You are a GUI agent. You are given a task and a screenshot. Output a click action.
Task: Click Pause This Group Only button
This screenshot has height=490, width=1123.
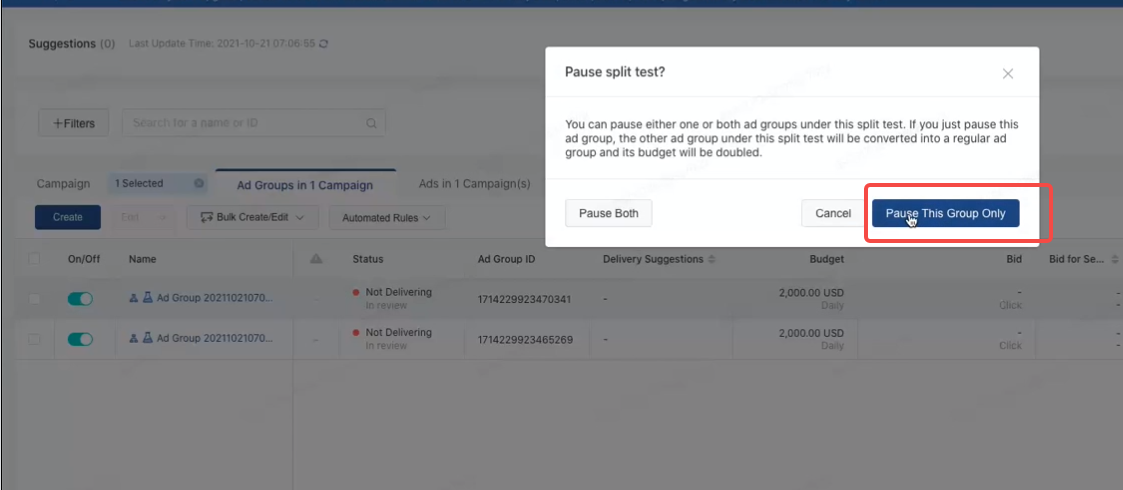945,213
